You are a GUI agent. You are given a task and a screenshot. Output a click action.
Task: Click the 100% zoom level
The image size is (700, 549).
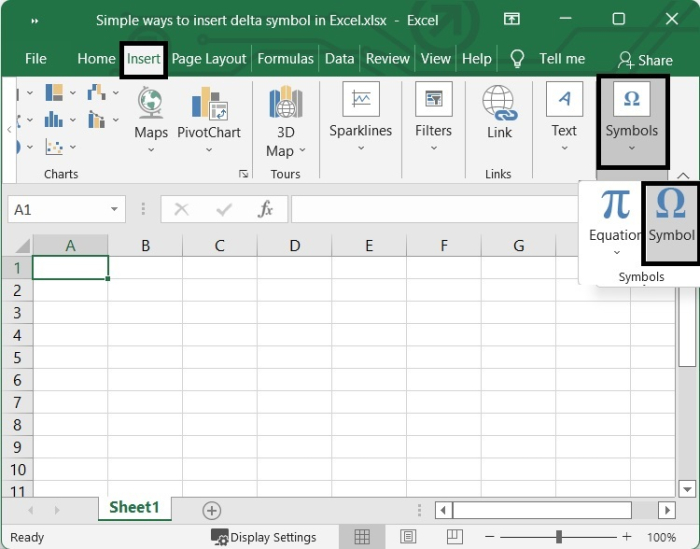661,537
